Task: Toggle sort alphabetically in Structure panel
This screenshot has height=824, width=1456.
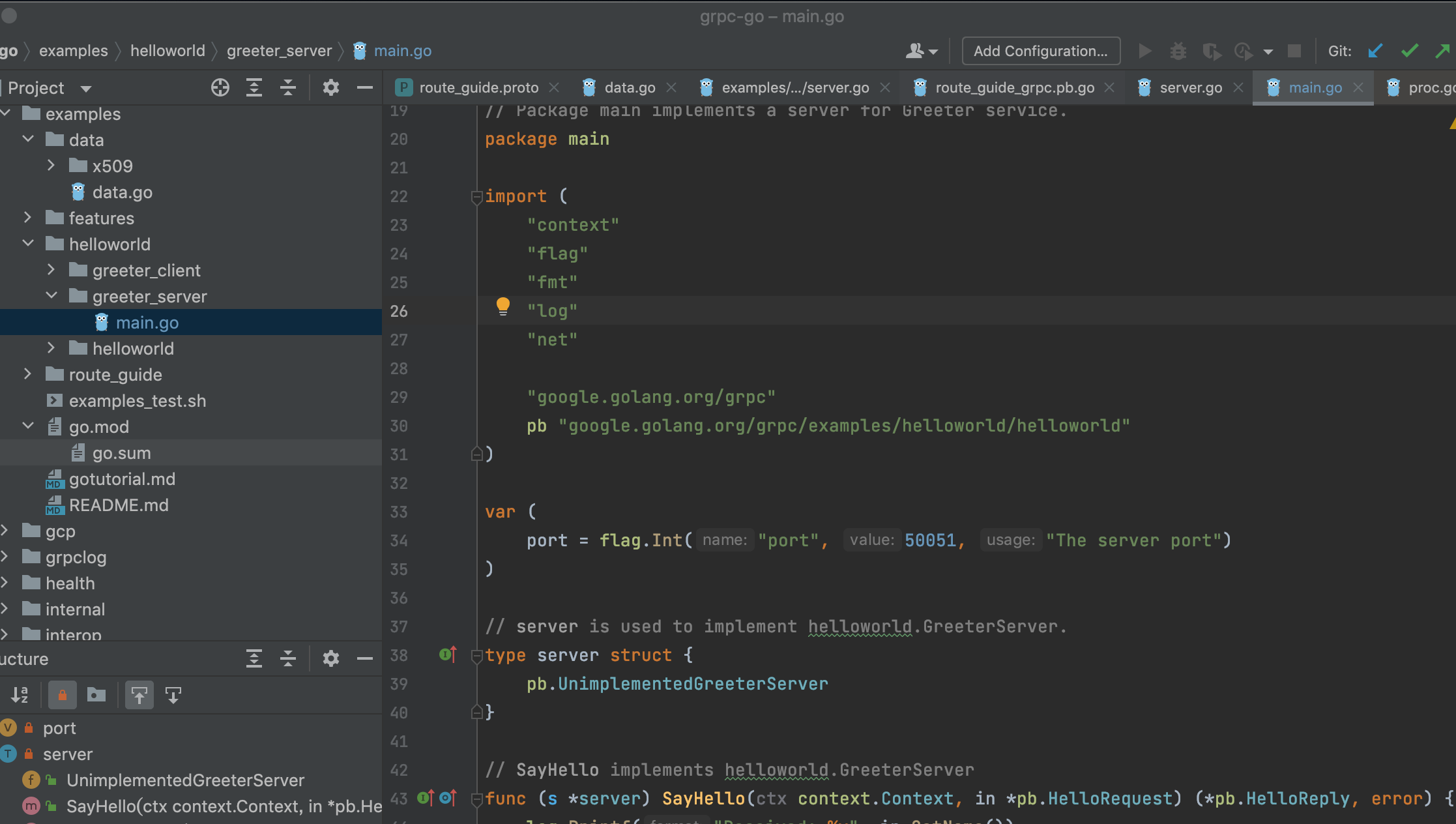Action: click(x=20, y=695)
